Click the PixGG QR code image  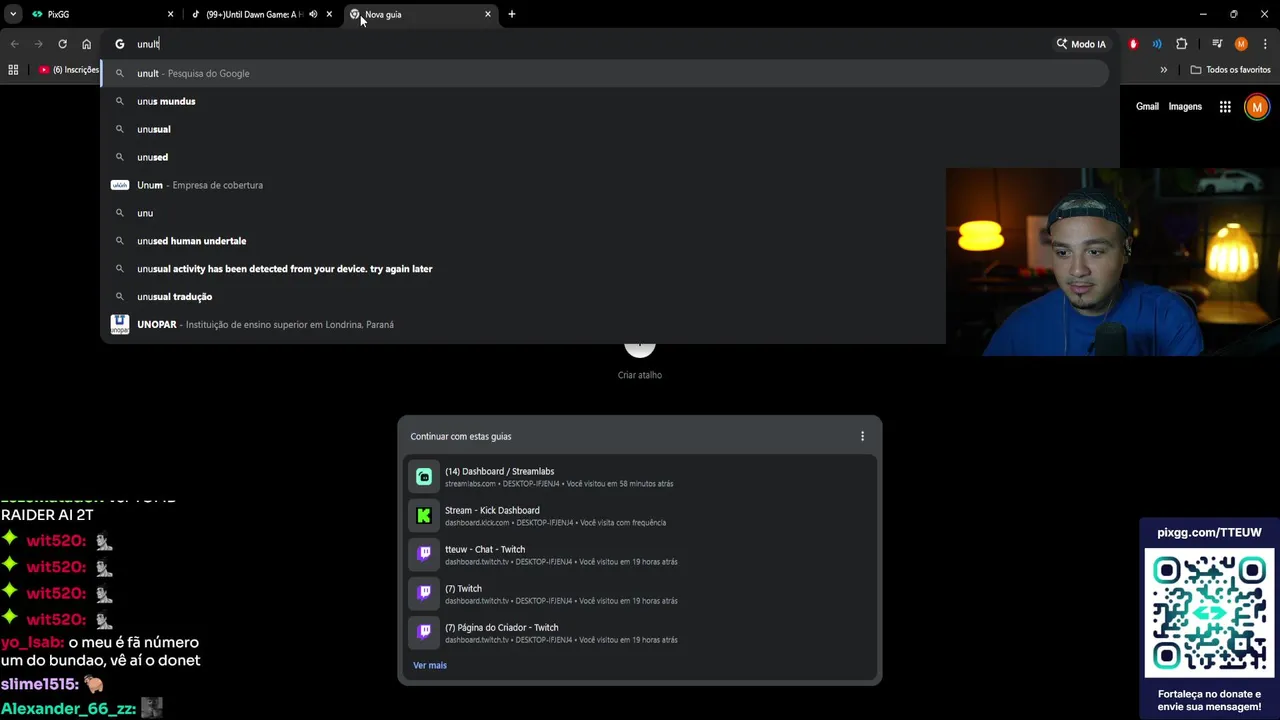(1210, 614)
